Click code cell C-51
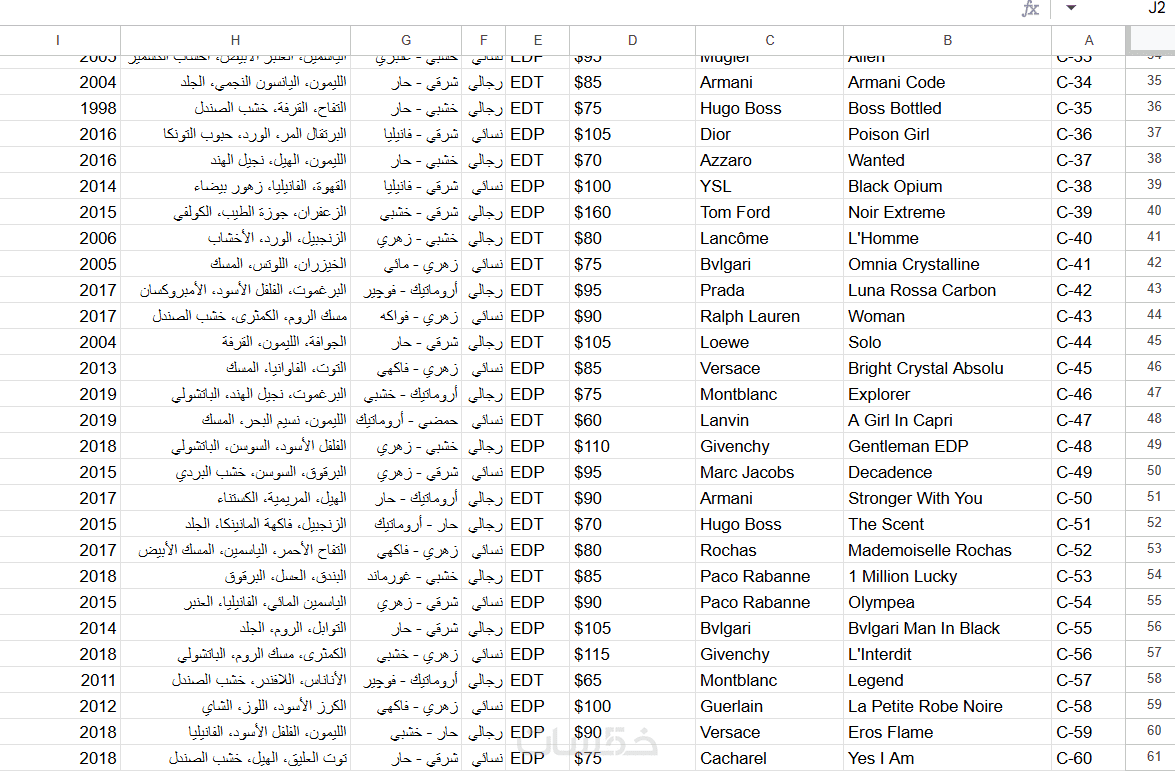Image resolution: width=1175 pixels, height=771 pixels. (1088, 524)
